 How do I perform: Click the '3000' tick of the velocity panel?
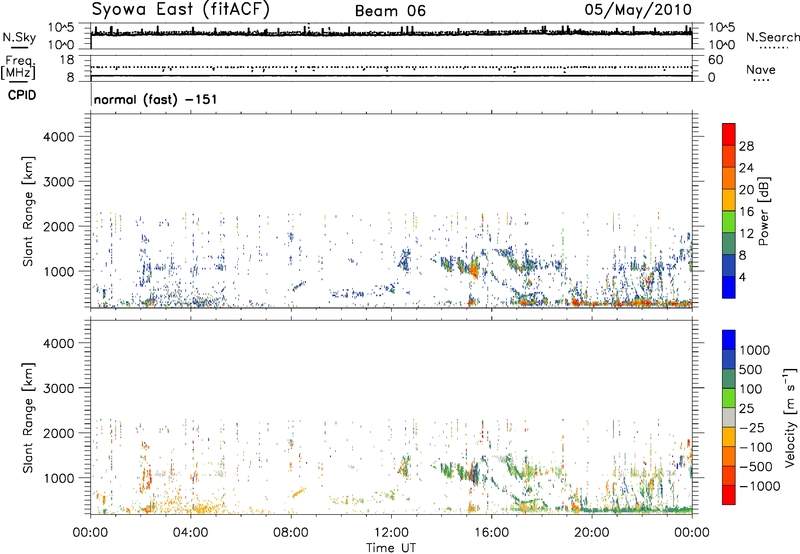(x=59, y=388)
